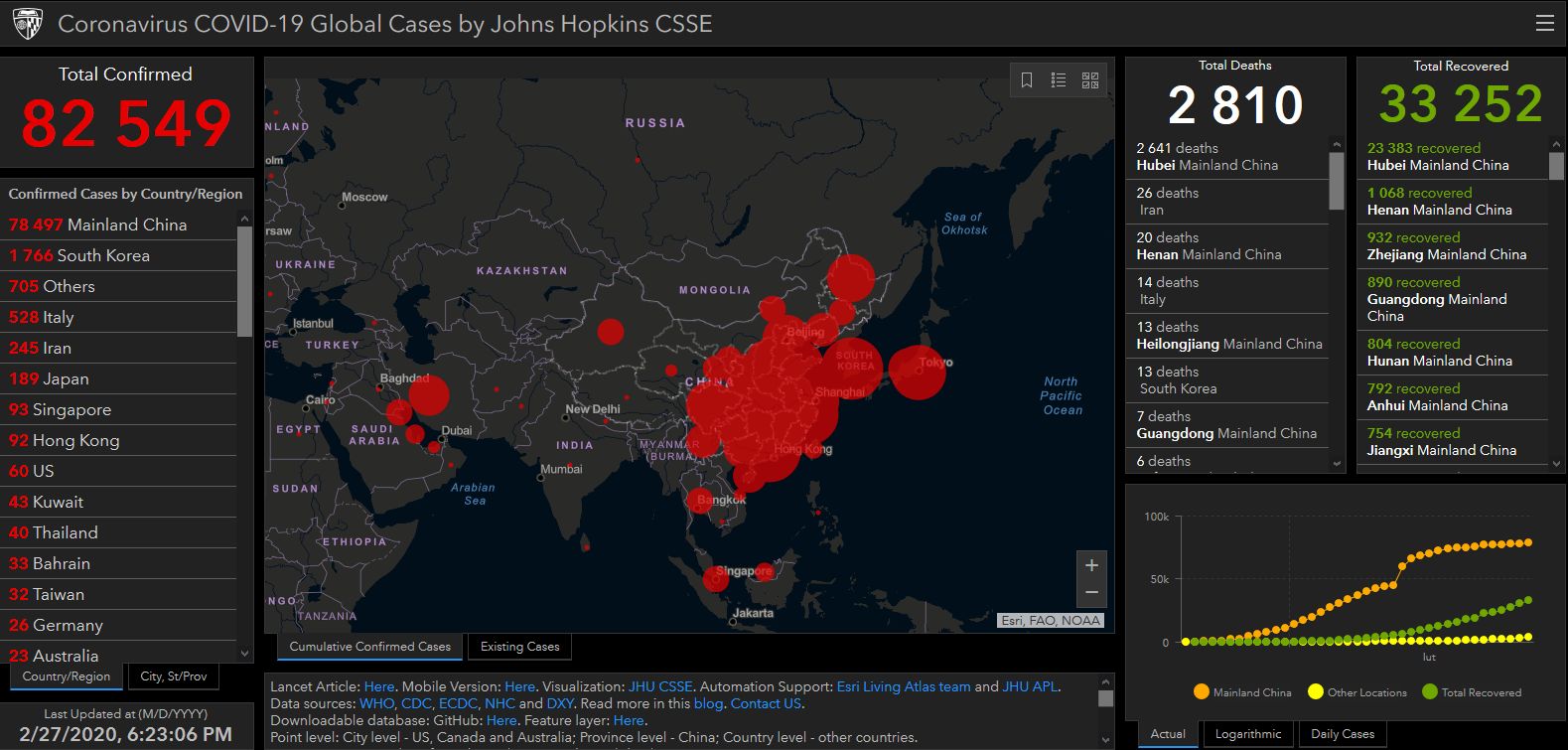
Task: Select the 60 US row
Action: pyautogui.click(x=119, y=471)
